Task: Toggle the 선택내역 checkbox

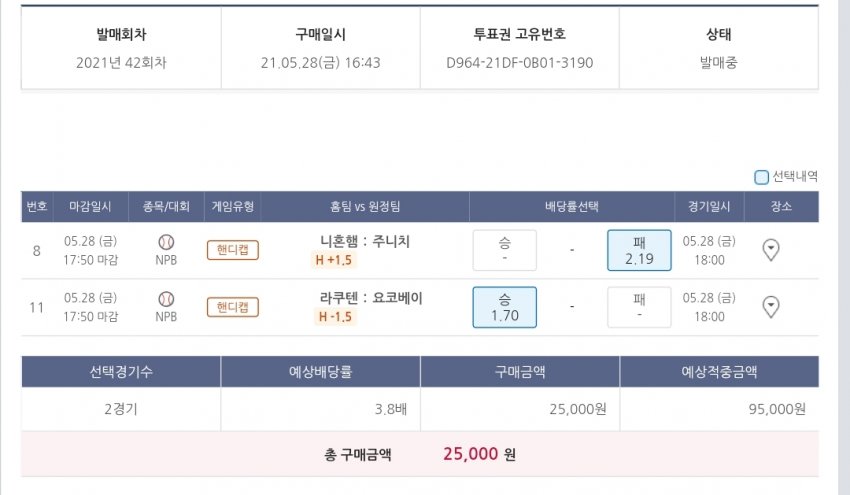Action: point(762,177)
